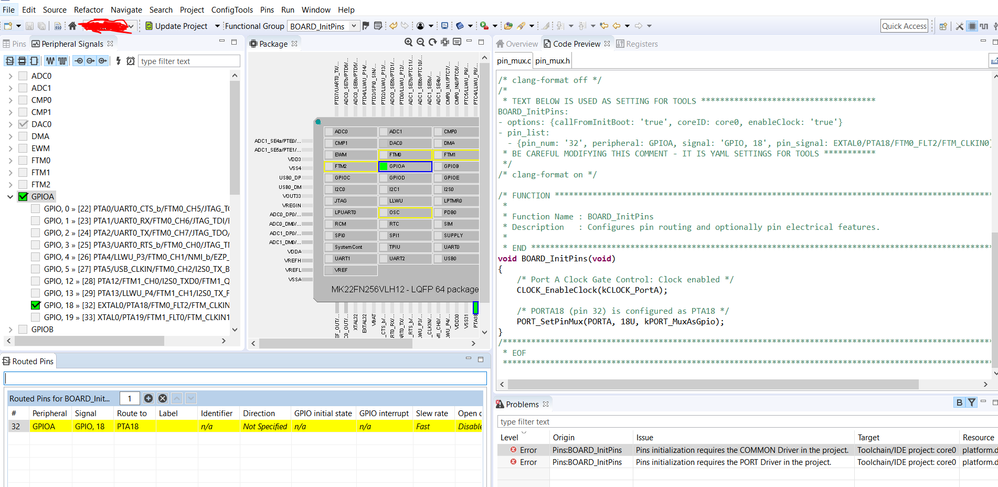This screenshot has height=487, width=998.
Task: Select the yellow OSC block on chip
Action: [x=405, y=212]
